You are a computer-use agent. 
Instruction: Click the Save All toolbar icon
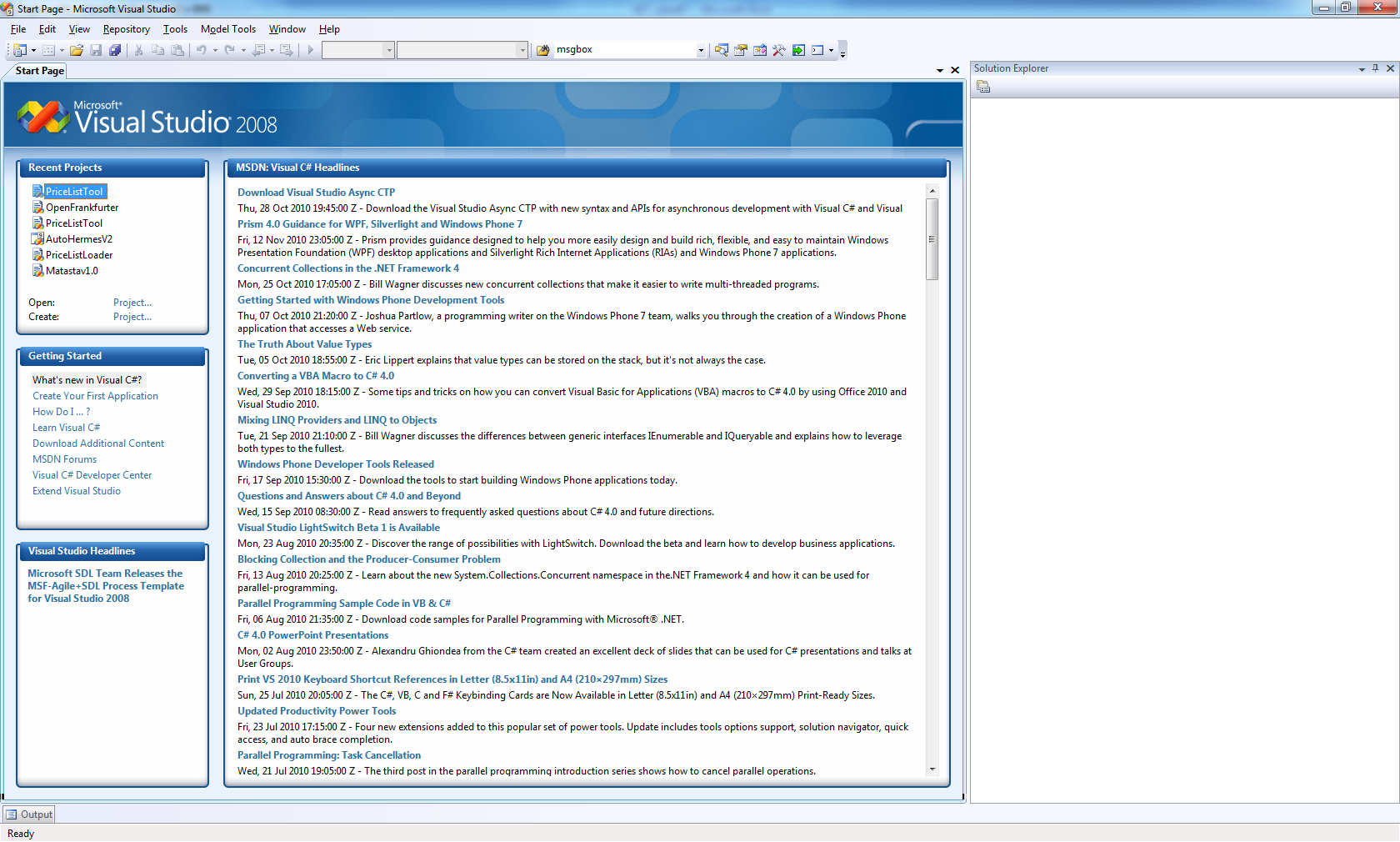(115, 50)
